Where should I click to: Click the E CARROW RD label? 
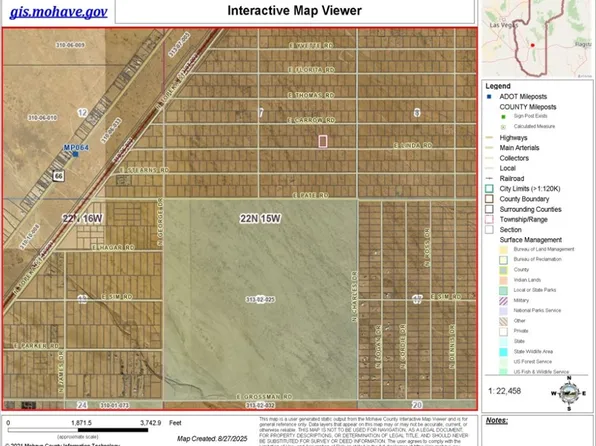click(311, 120)
